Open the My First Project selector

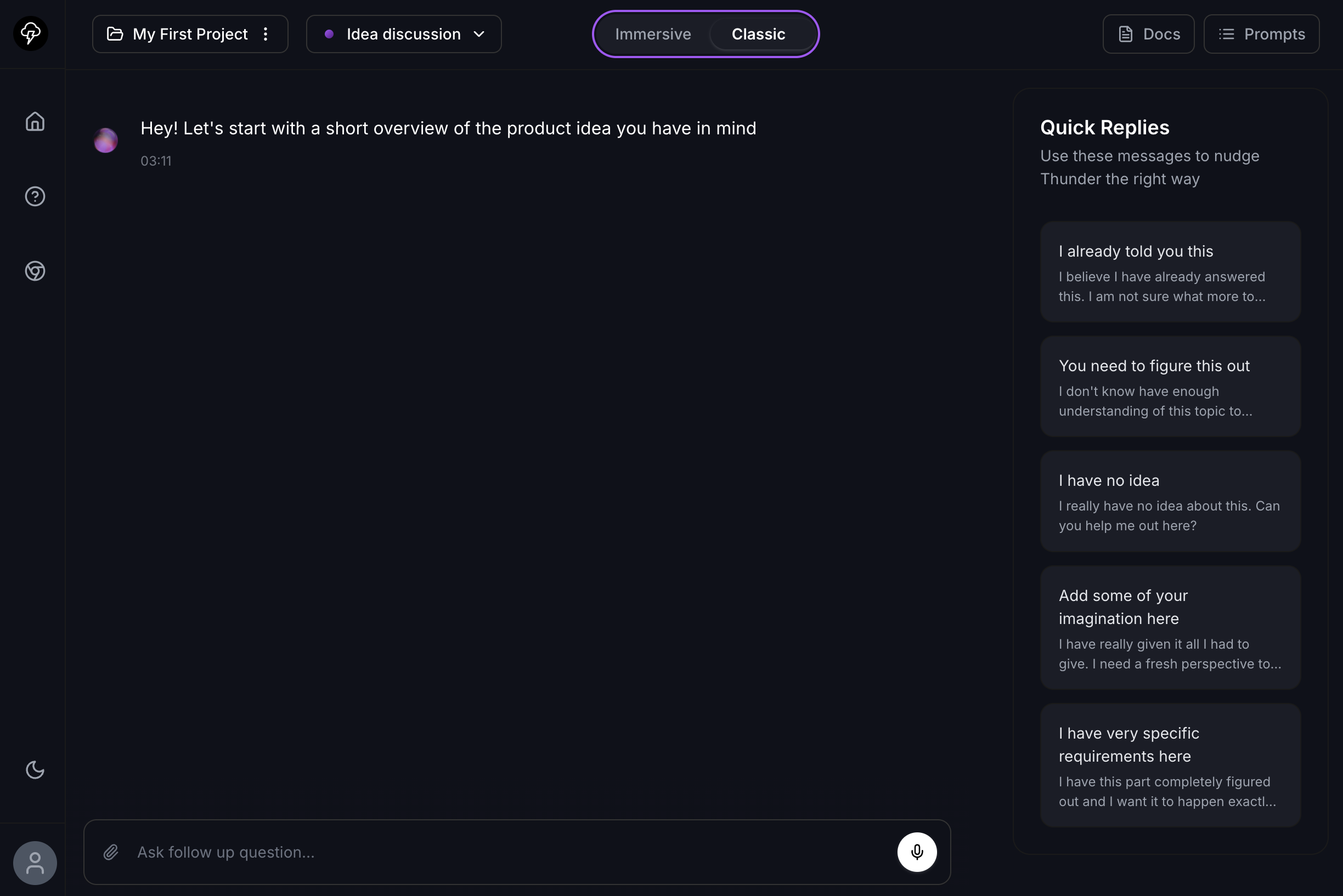coord(178,35)
